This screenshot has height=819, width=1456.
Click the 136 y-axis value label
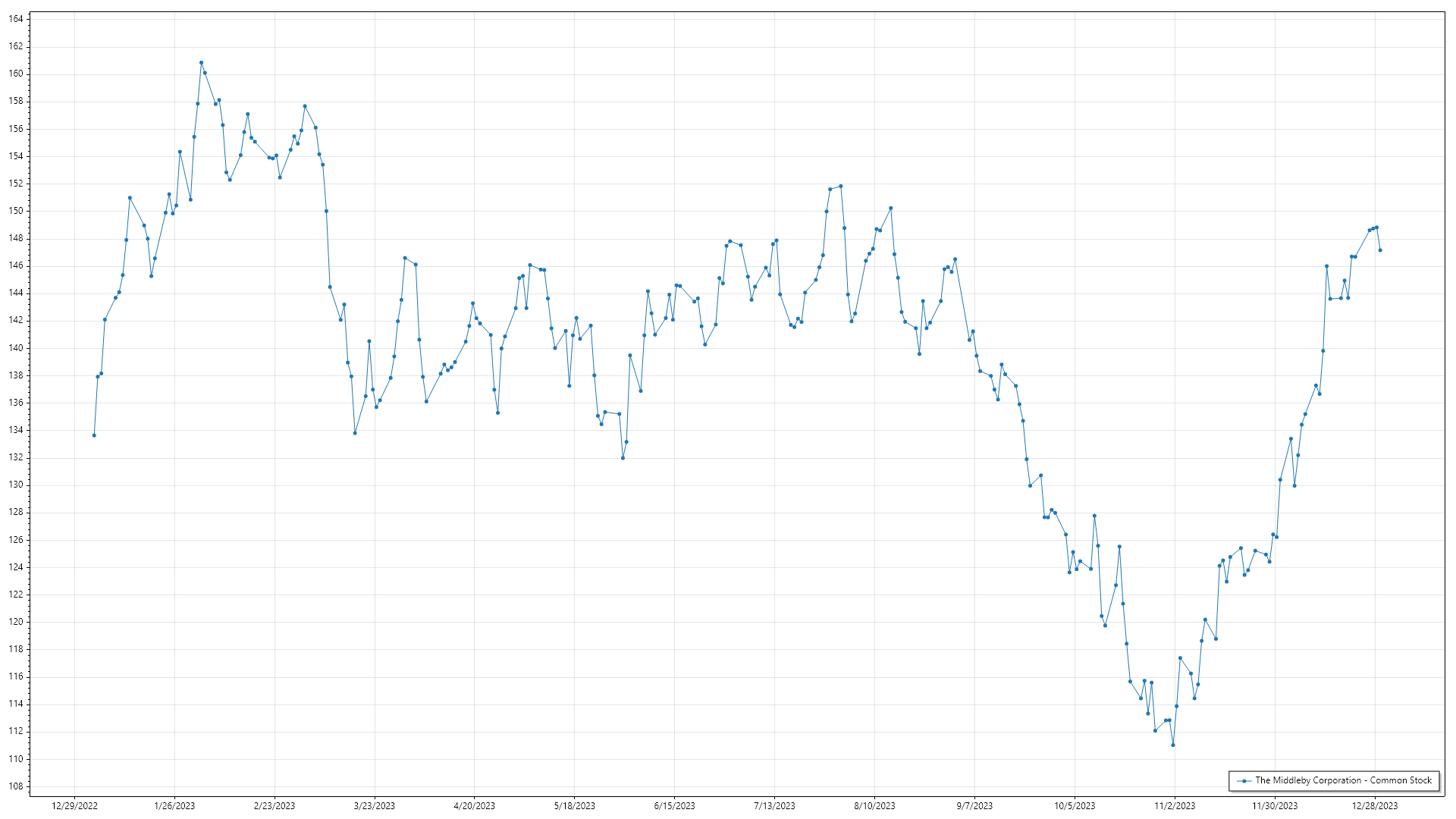click(x=16, y=403)
